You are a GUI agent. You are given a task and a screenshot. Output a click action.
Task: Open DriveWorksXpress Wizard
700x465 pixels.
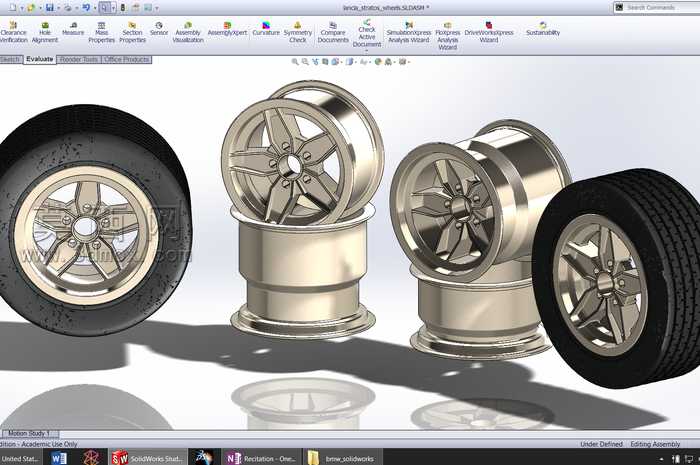tap(489, 32)
